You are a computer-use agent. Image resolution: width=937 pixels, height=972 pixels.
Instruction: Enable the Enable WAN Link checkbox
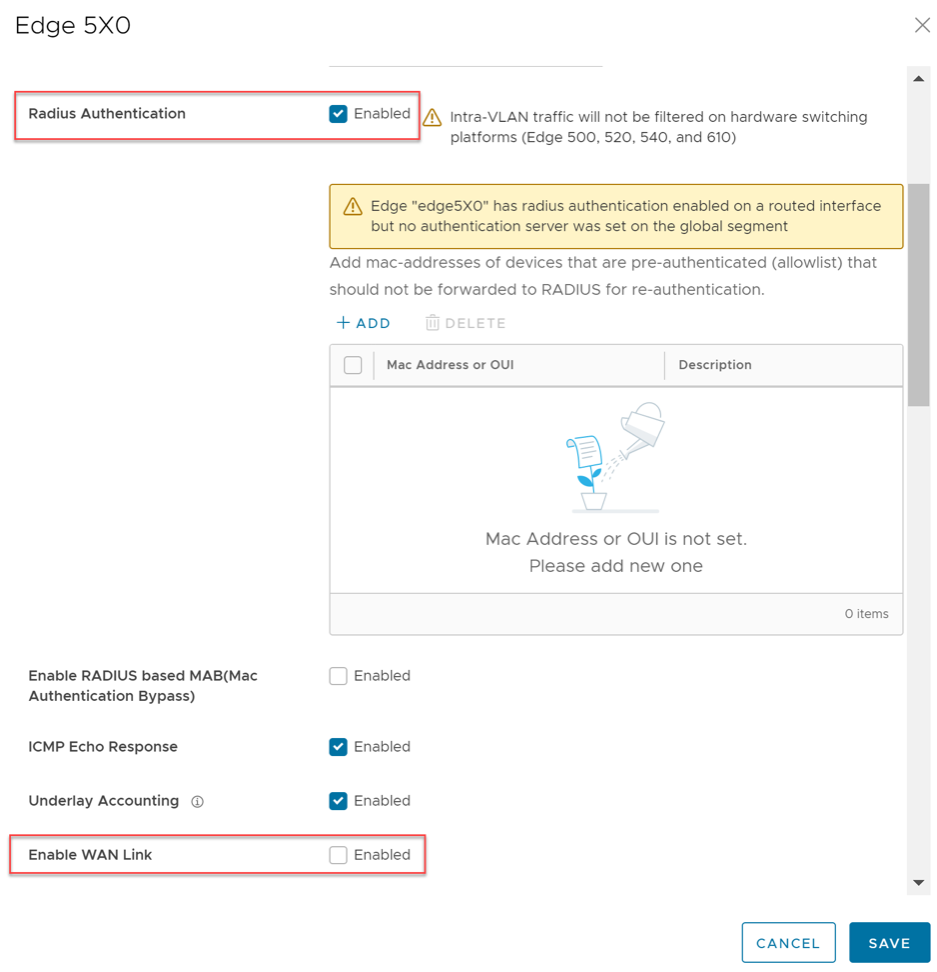(338, 854)
